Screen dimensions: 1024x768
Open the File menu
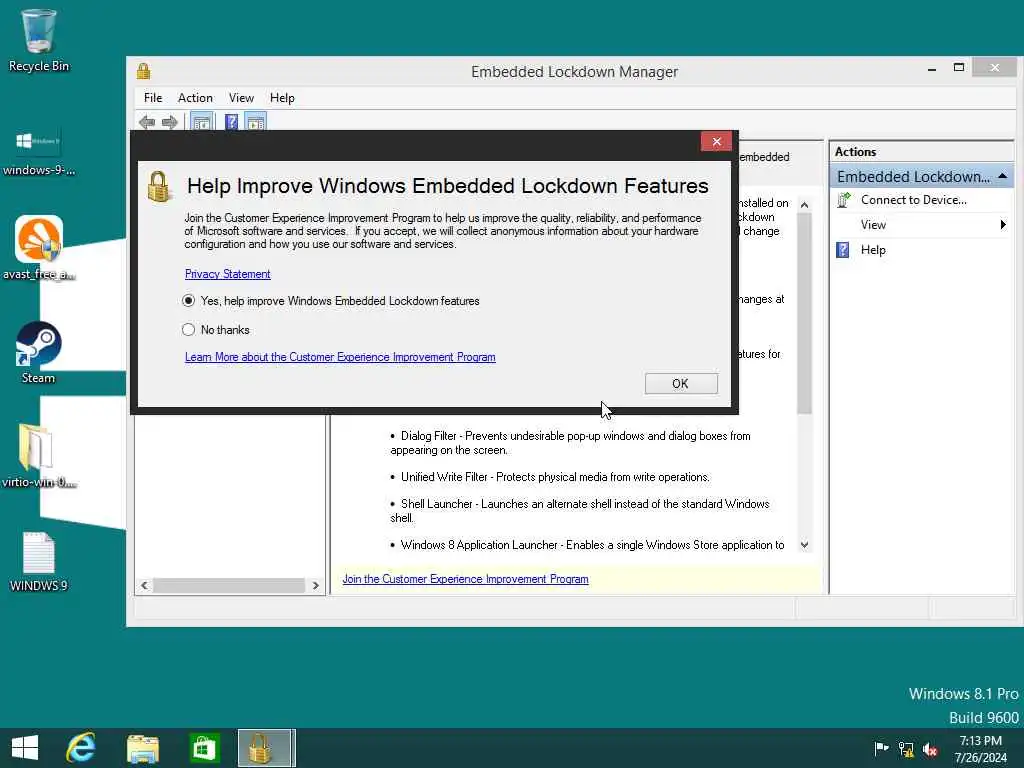pos(153,98)
